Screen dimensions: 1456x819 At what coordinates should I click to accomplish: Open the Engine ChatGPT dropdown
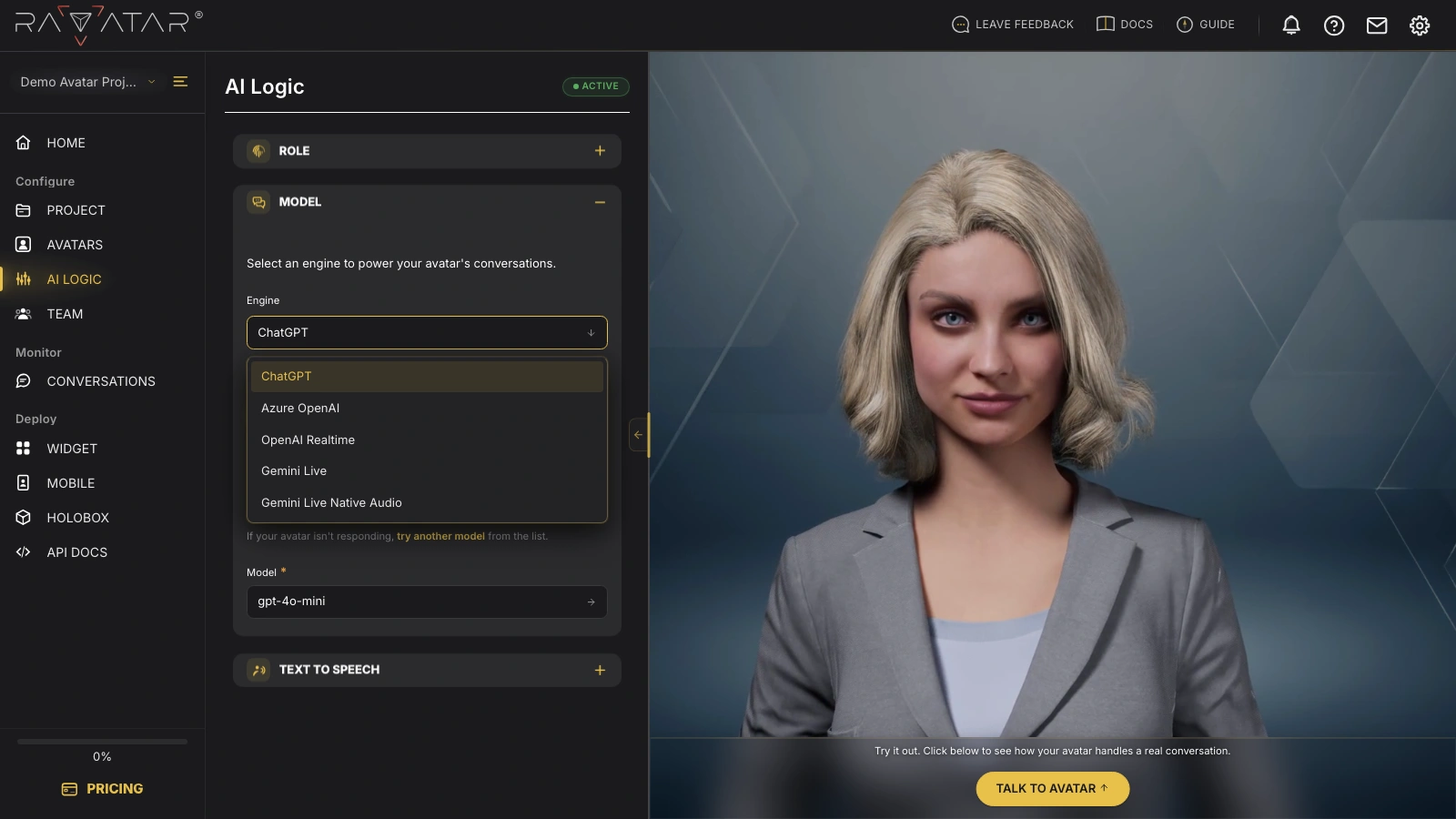click(427, 332)
